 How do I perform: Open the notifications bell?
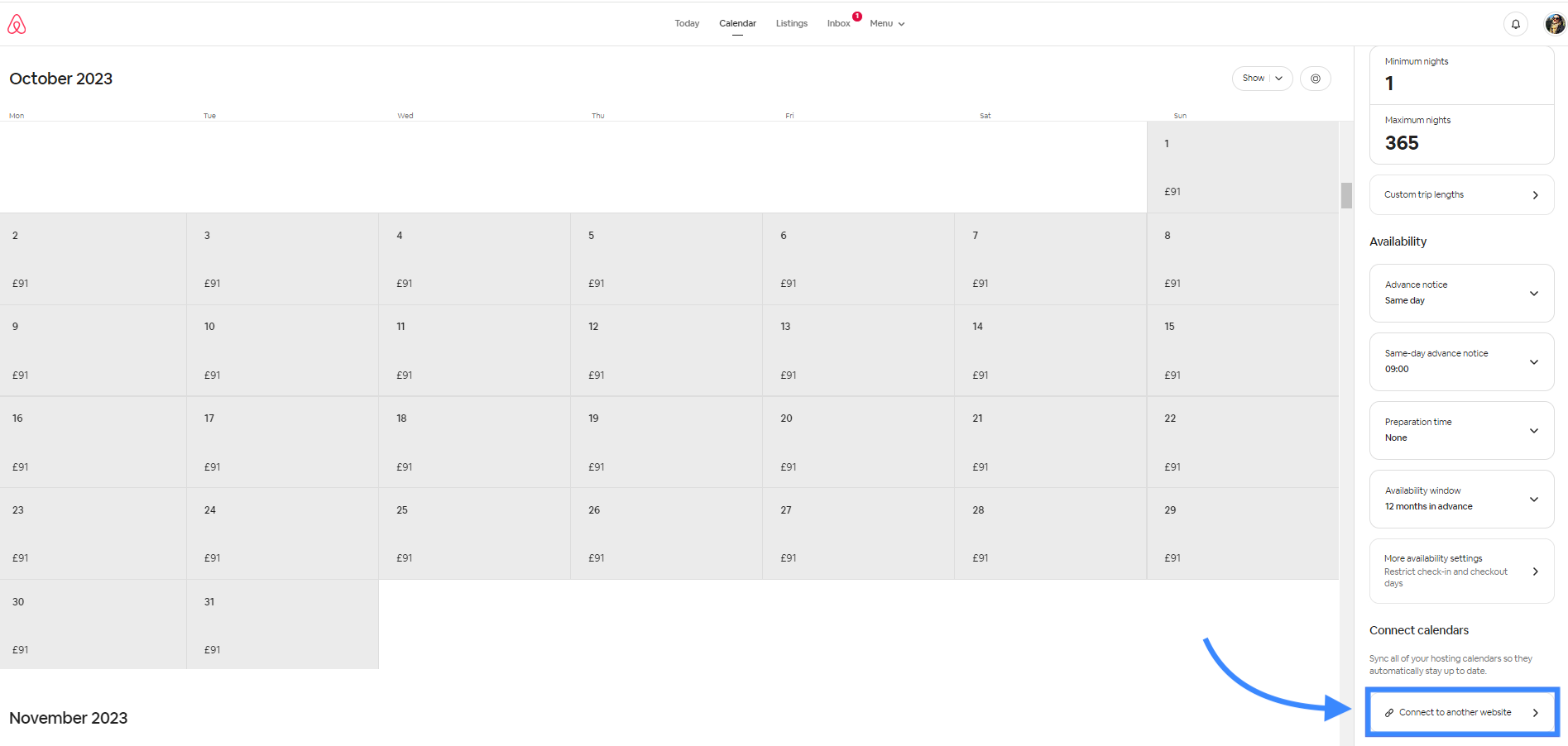pyautogui.click(x=1515, y=24)
